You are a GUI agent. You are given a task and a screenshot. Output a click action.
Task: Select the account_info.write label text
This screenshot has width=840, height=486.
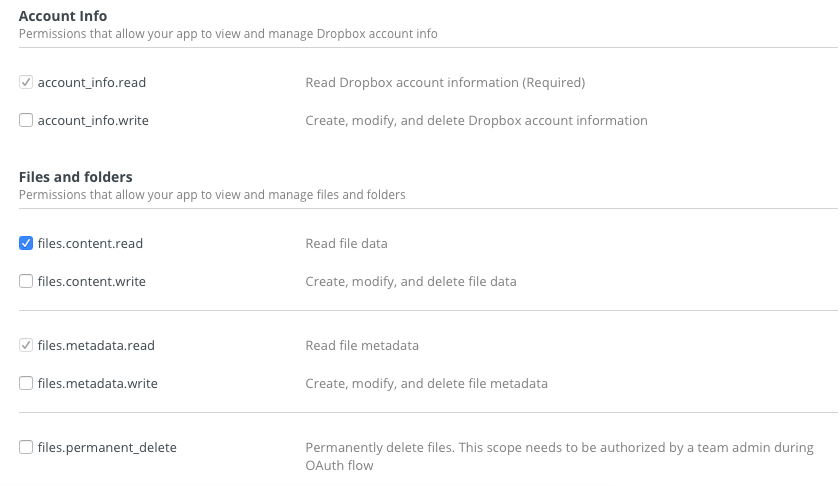(93, 121)
